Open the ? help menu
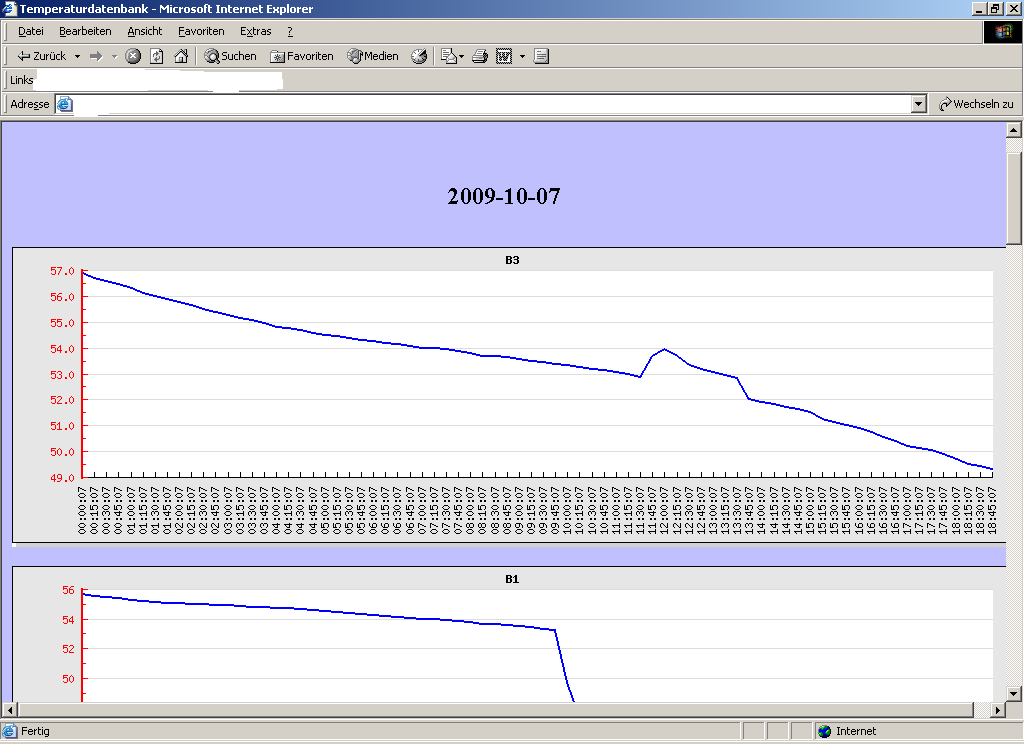 (x=290, y=31)
